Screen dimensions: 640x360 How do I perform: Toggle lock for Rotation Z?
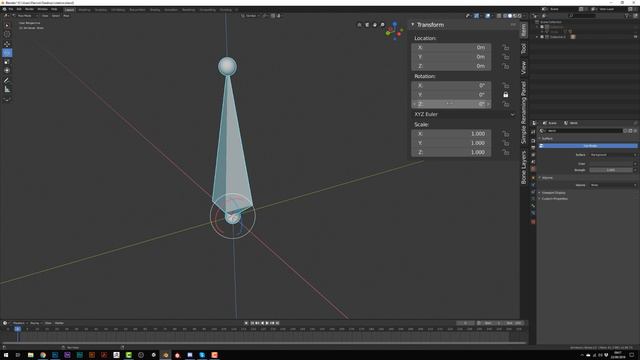click(505, 104)
